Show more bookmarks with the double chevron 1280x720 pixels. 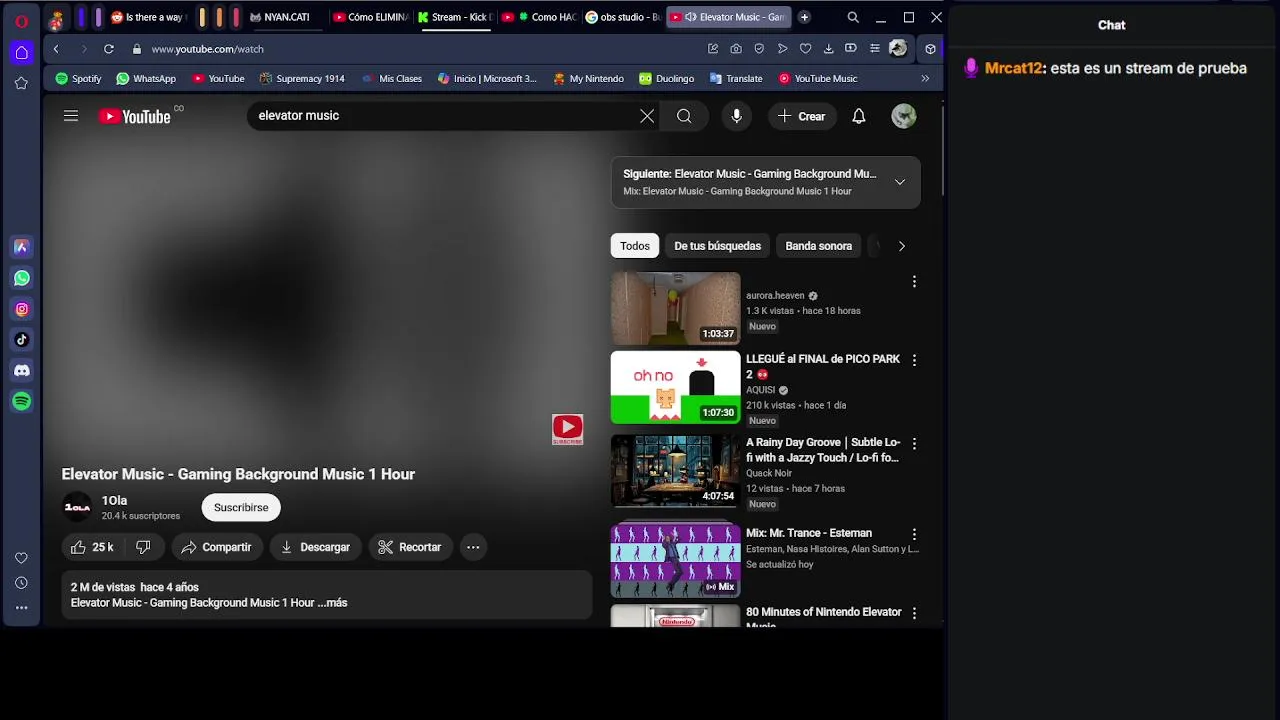pyautogui.click(x=925, y=78)
